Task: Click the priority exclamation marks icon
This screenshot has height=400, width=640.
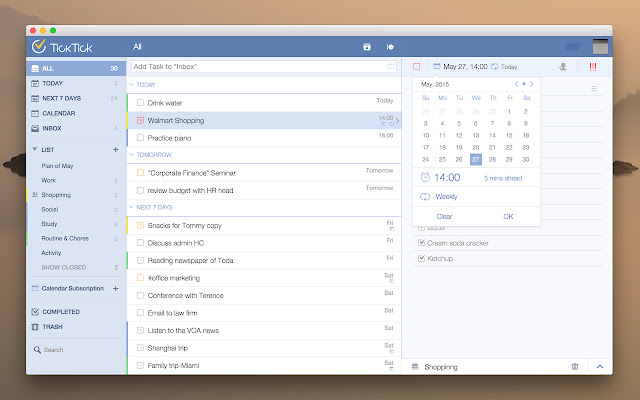Action: pyautogui.click(x=594, y=66)
